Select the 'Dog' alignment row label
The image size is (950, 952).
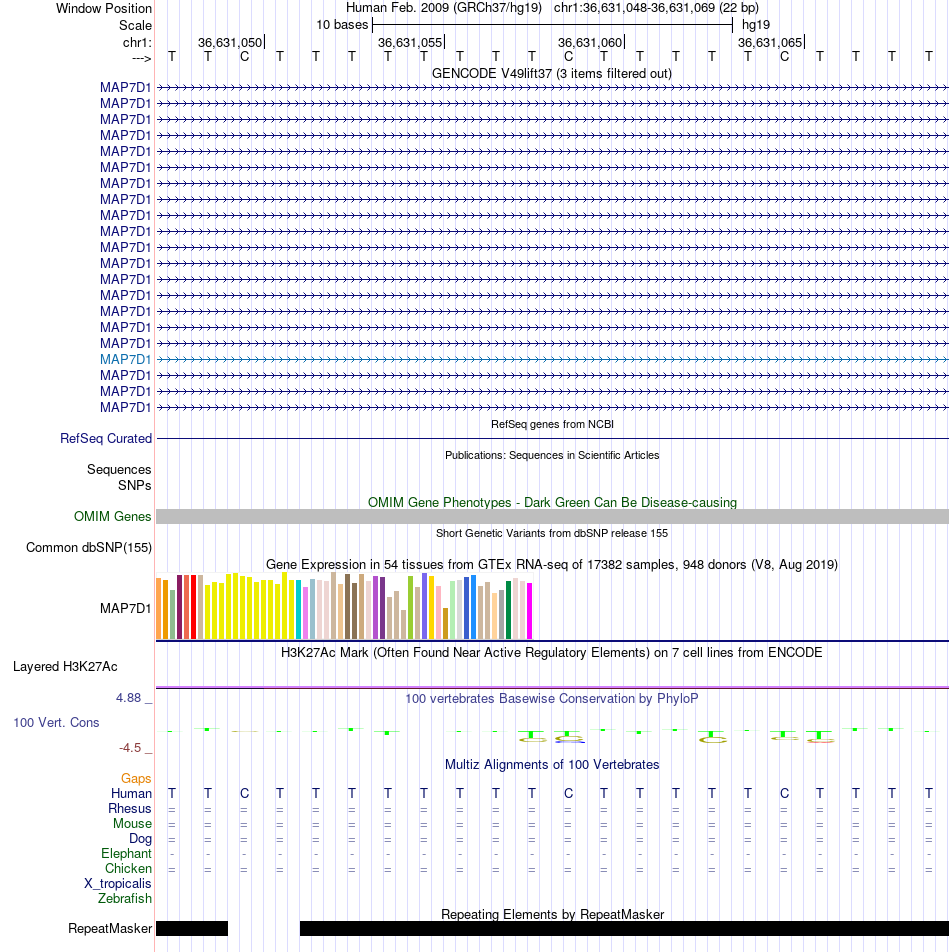click(x=140, y=839)
